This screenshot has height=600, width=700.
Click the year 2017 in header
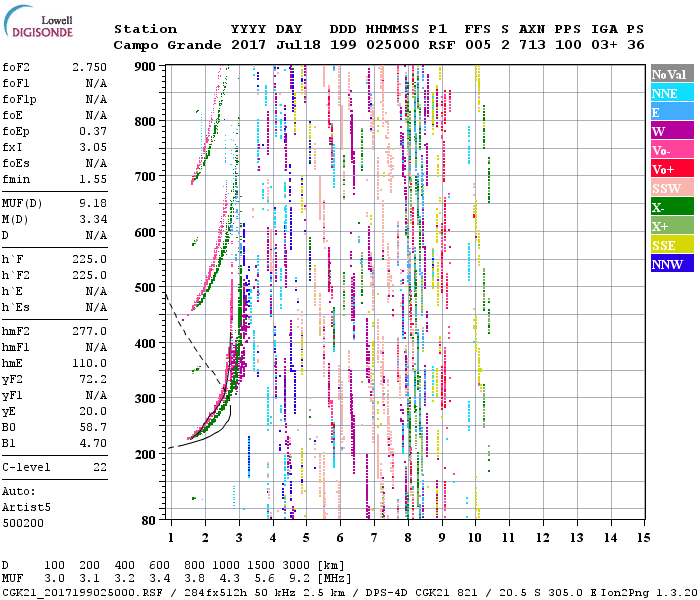pos(249,45)
